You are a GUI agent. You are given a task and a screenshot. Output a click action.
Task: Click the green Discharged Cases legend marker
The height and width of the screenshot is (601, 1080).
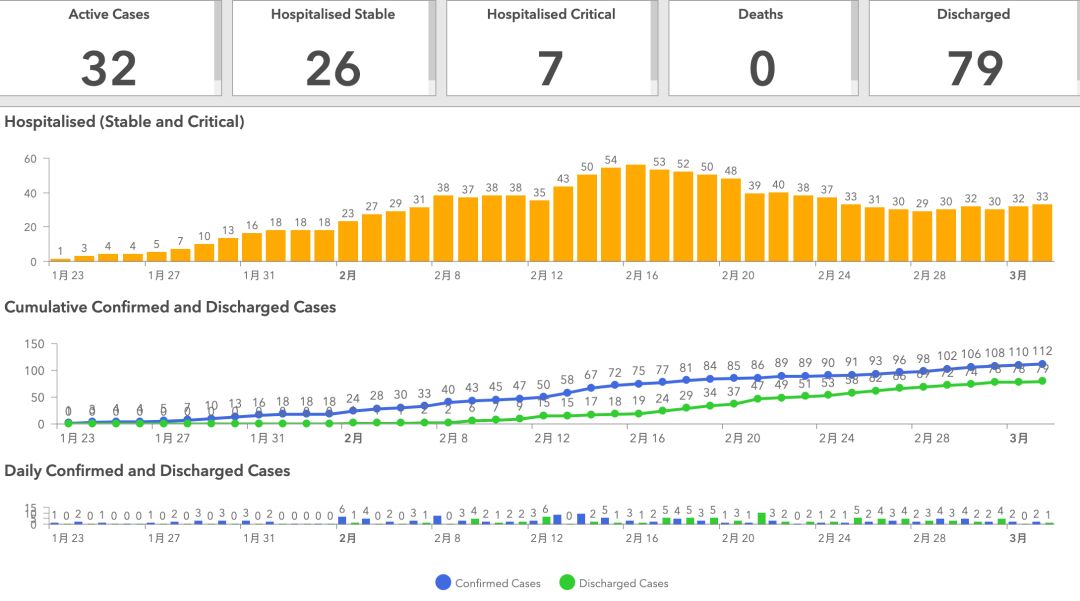click(567, 583)
